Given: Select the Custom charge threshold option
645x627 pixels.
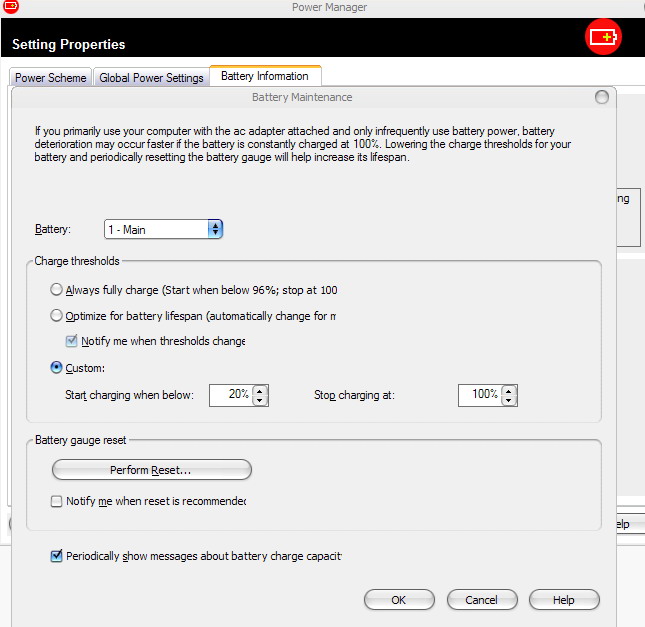Looking at the screenshot, I should coord(56,368).
